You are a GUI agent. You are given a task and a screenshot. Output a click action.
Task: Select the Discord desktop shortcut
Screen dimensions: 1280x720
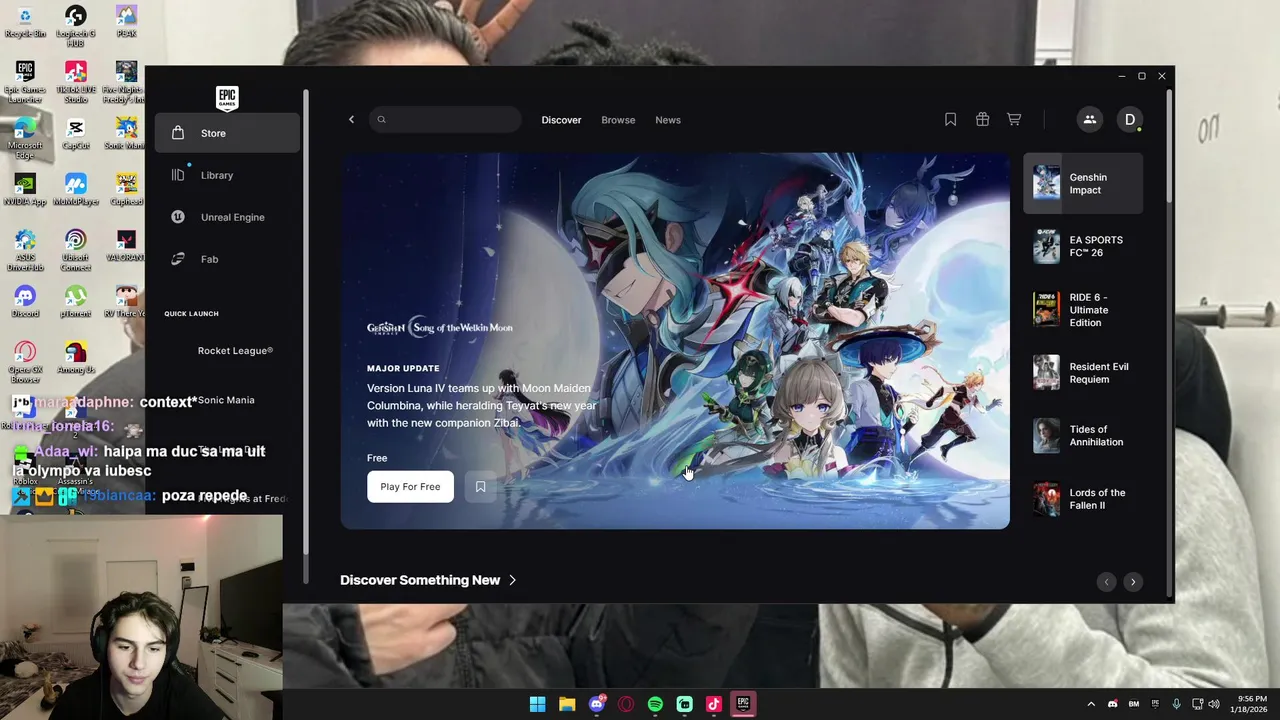[x=25, y=302]
